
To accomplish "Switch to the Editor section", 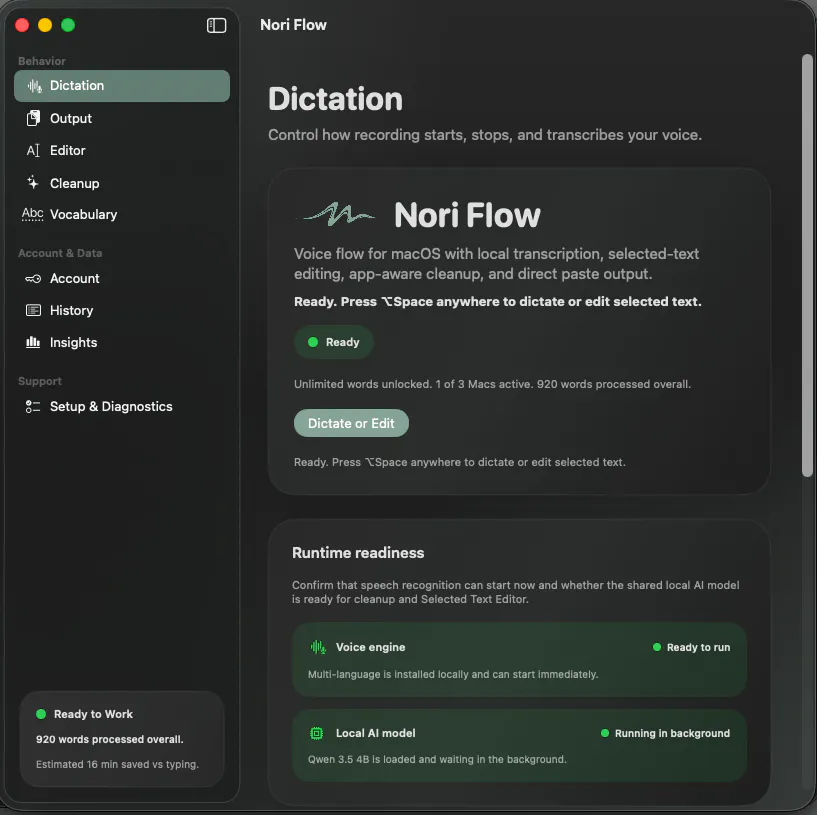I will pos(122,151).
